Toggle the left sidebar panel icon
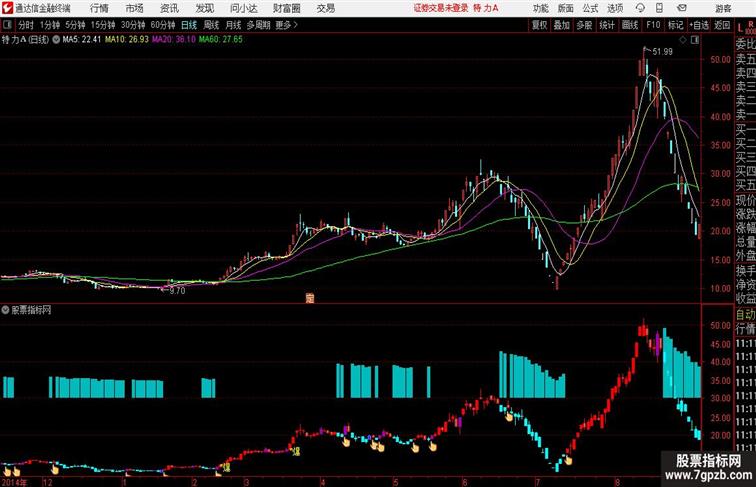 (7, 25)
